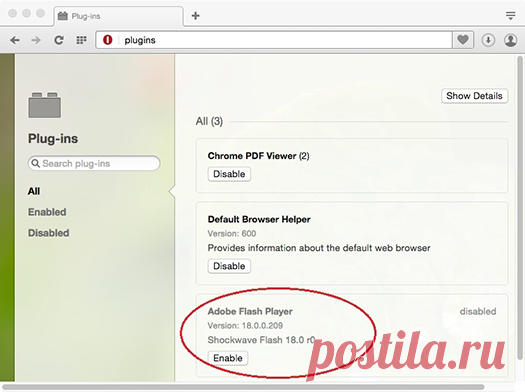The image size is (525, 392).
Task: Disable the Chrome PDF Viewer plug-in
Action: point(229,174)
